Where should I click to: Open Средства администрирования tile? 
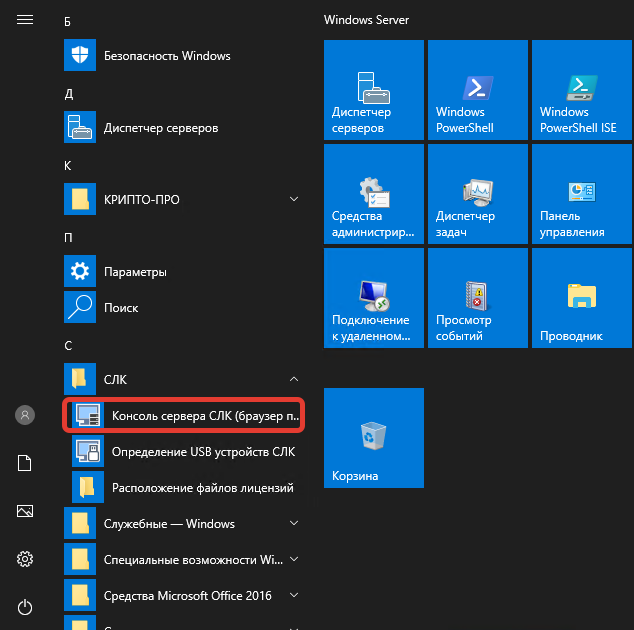(x=373, y=194)
